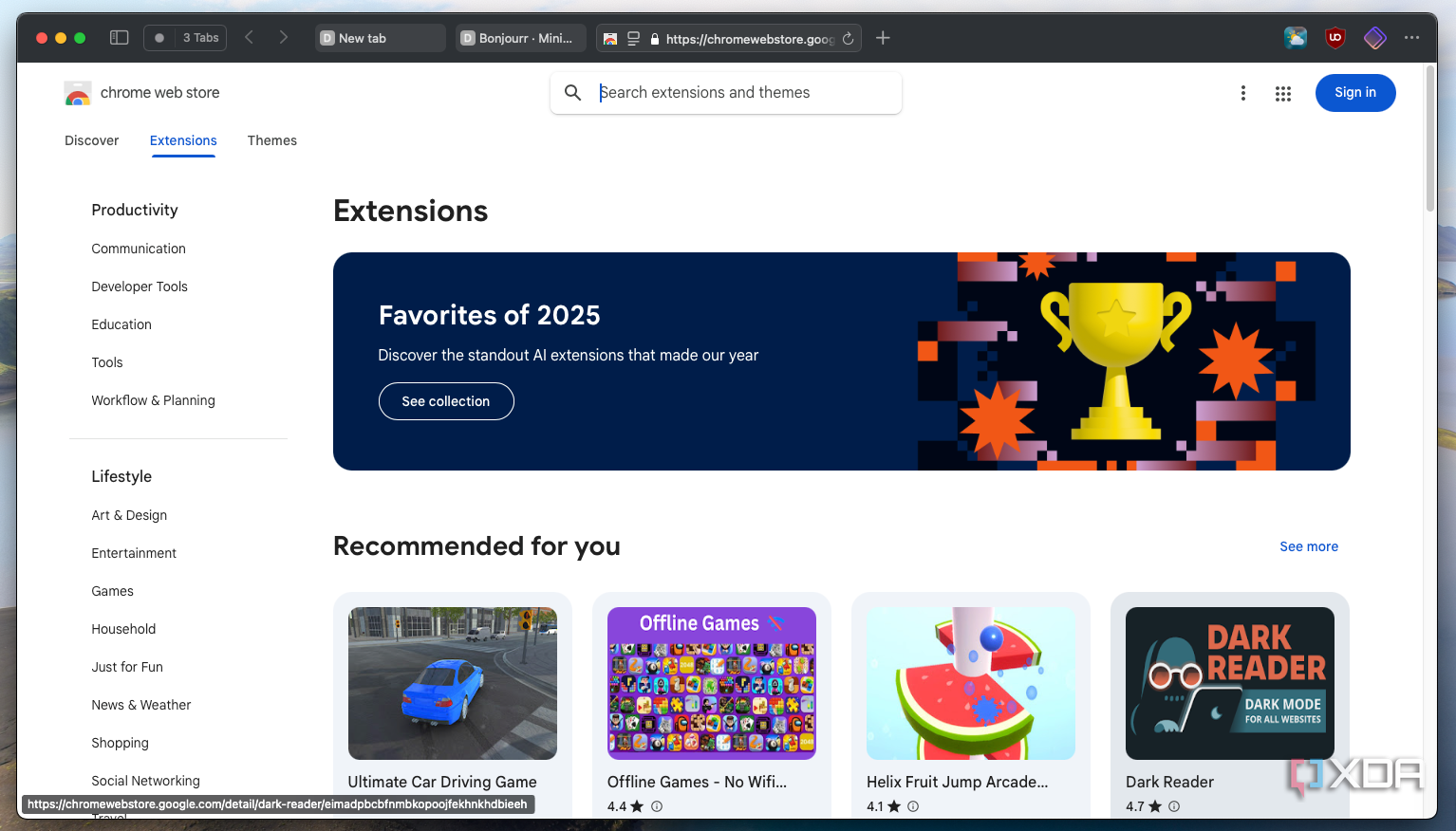The height and width of the screenshot is (831, 1456).
Task: Open the See more recommendations link
Action: click(1309, 546)
